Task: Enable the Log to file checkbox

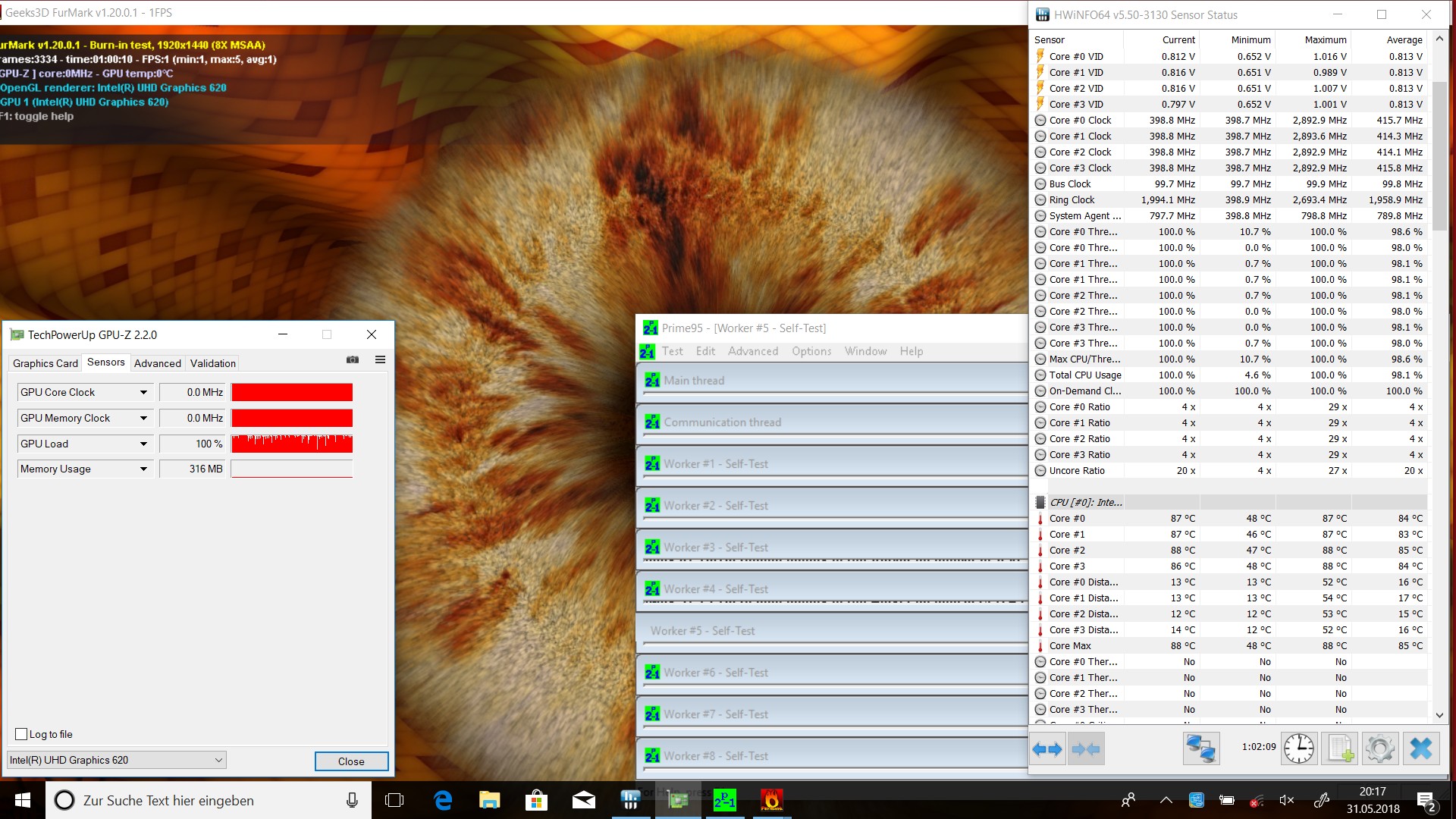Action: click(21, 734)
